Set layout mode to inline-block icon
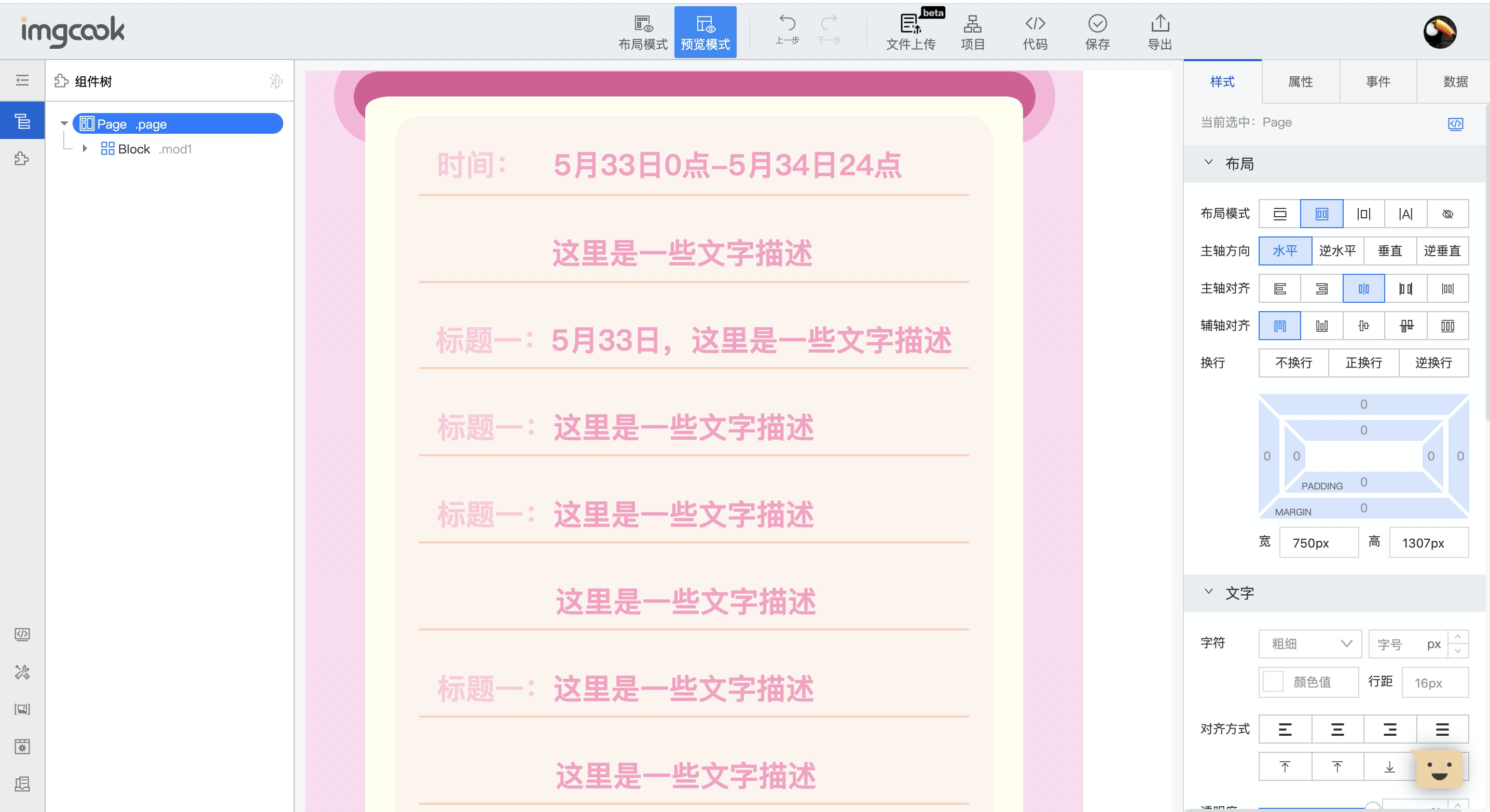 tap(1363, 214)
